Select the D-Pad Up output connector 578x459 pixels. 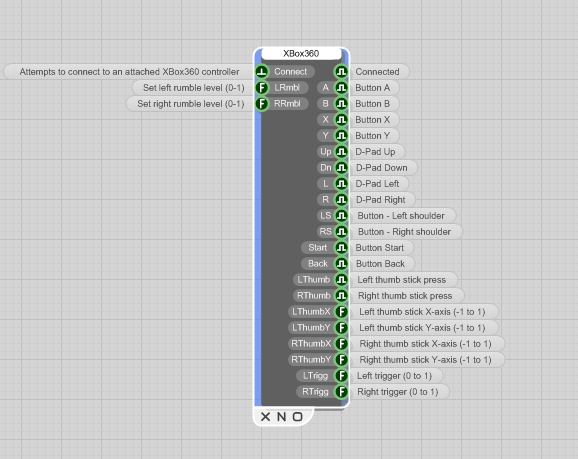click(x=341, y=152)
